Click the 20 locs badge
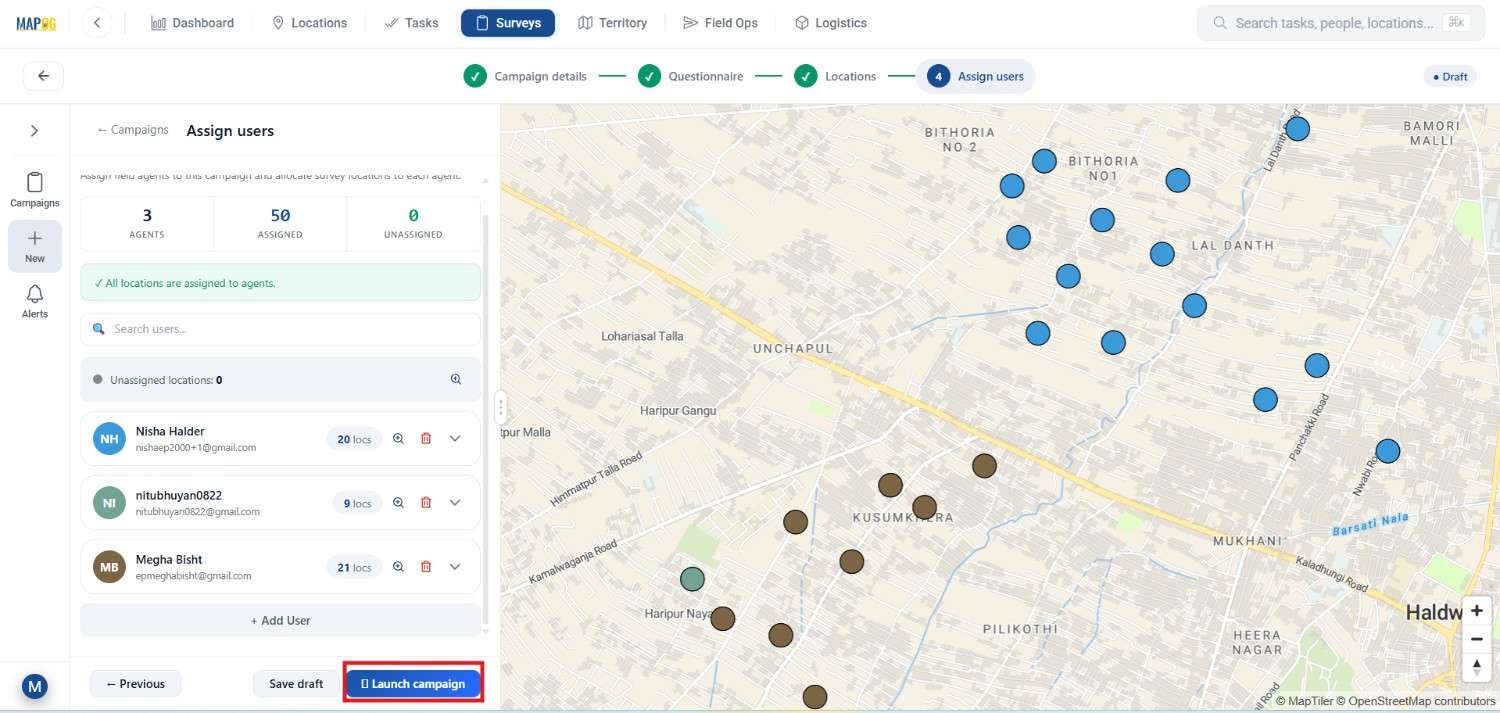 354,439
